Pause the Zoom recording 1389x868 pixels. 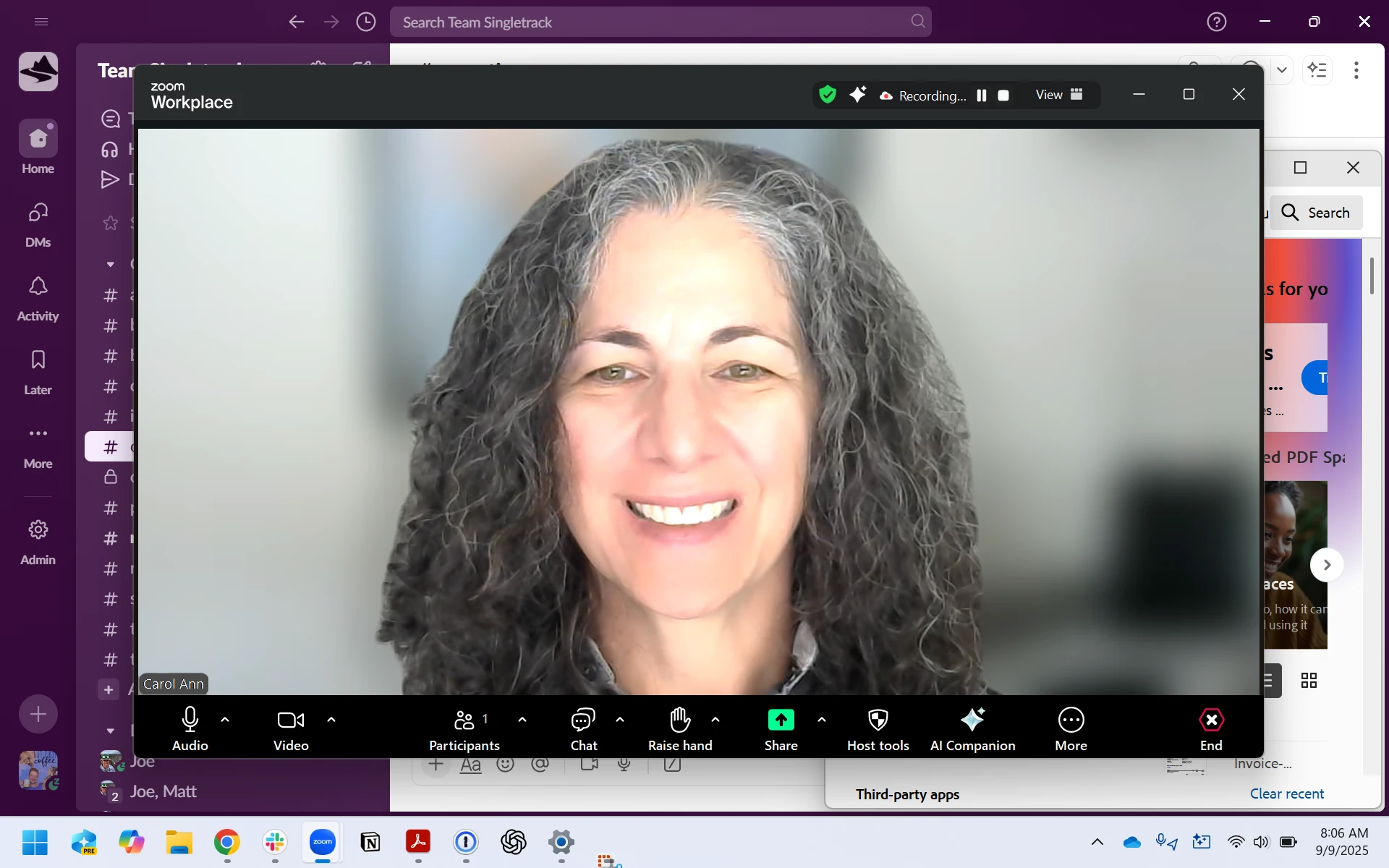982,95
